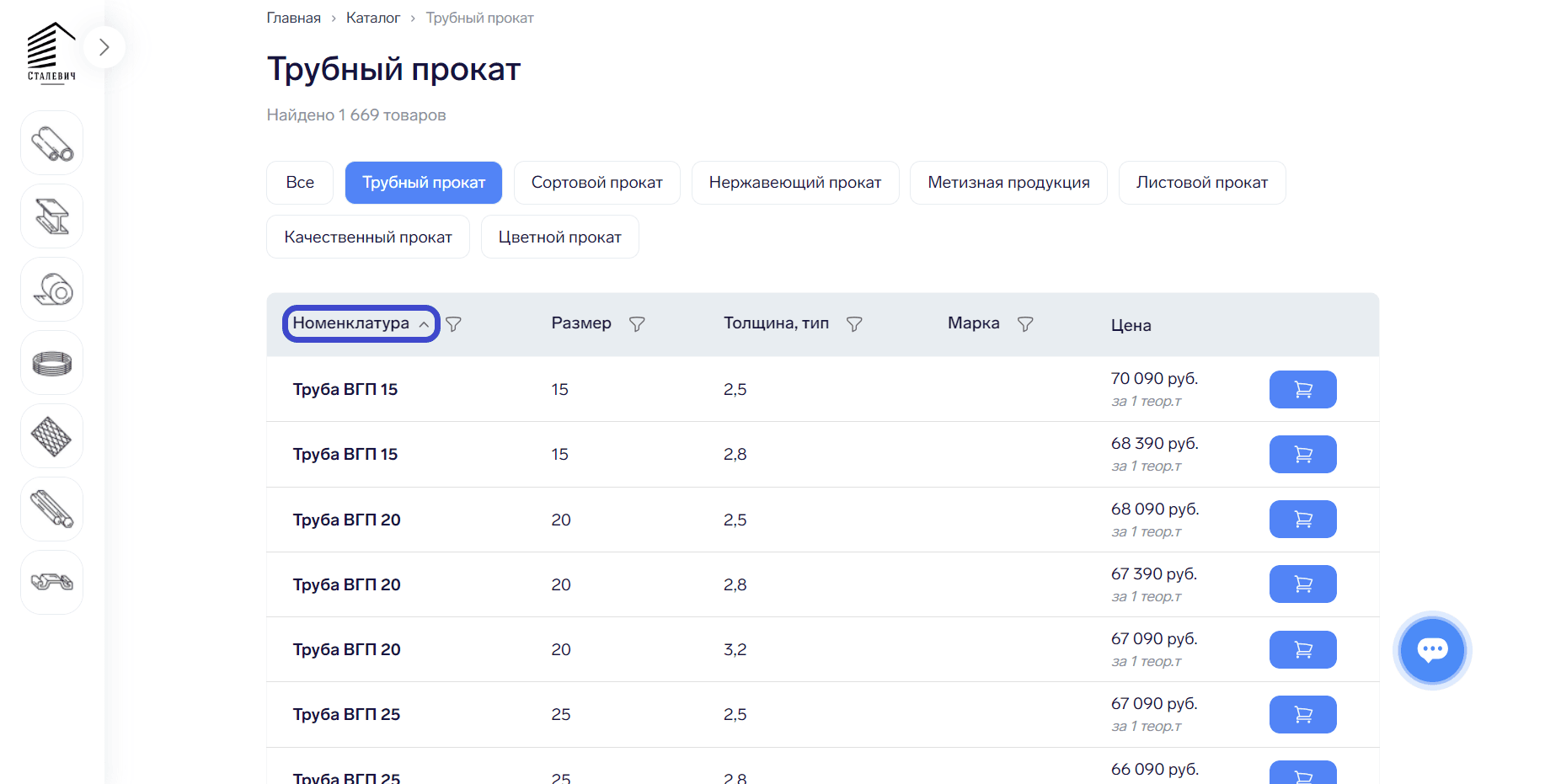The height and width of the screenshot is (784, 1545).
Task: Click the price 68 390 руб.
Action: pyautogui.click(x=1154, y=444)
